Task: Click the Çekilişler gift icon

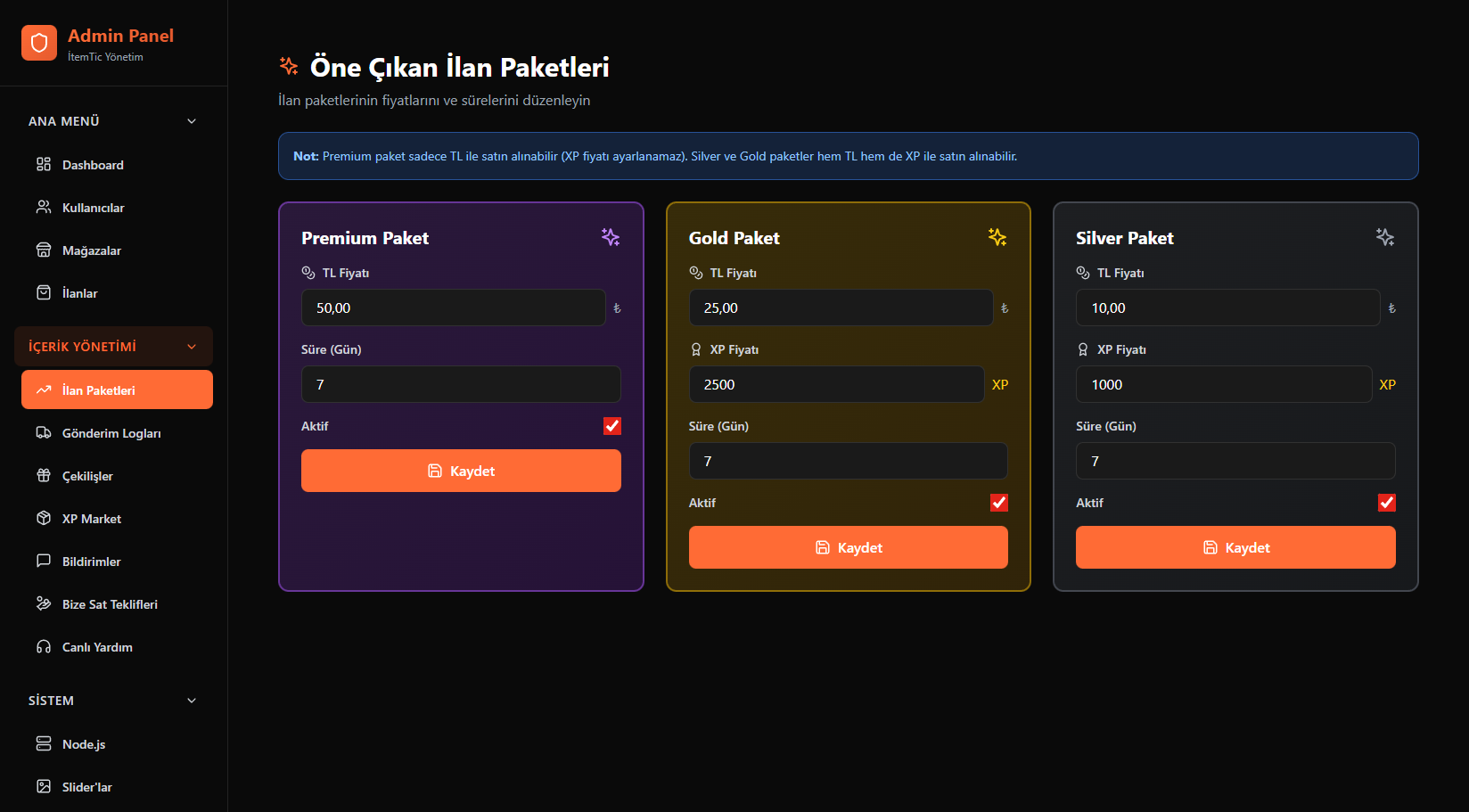Action: 44,475
